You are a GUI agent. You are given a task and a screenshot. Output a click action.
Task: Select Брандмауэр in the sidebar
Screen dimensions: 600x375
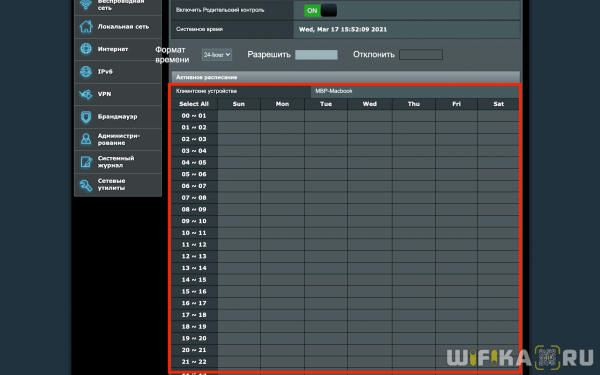118,117
